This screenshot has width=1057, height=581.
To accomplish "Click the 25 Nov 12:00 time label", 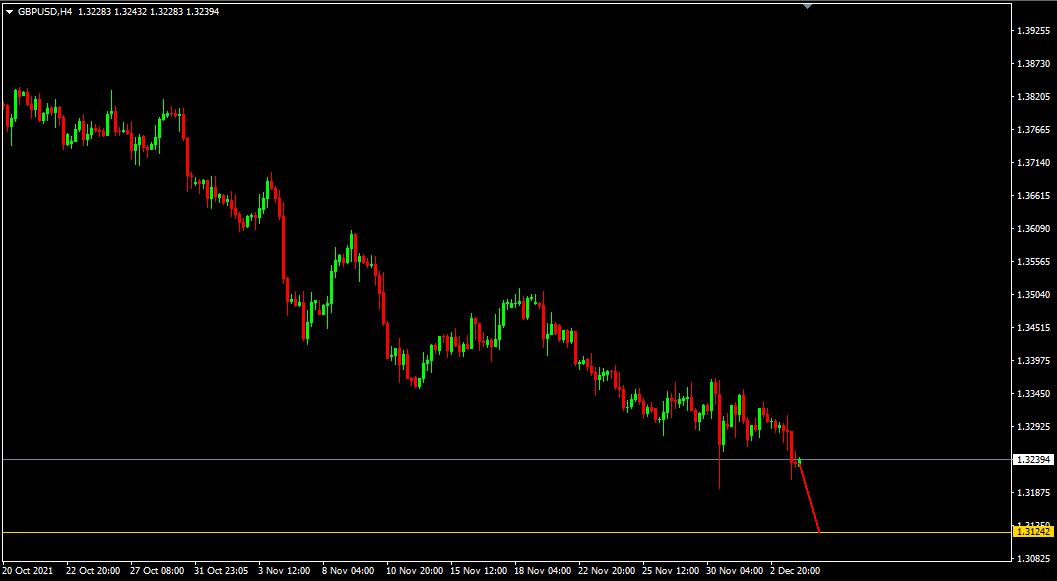I will [x=670, y=571].
